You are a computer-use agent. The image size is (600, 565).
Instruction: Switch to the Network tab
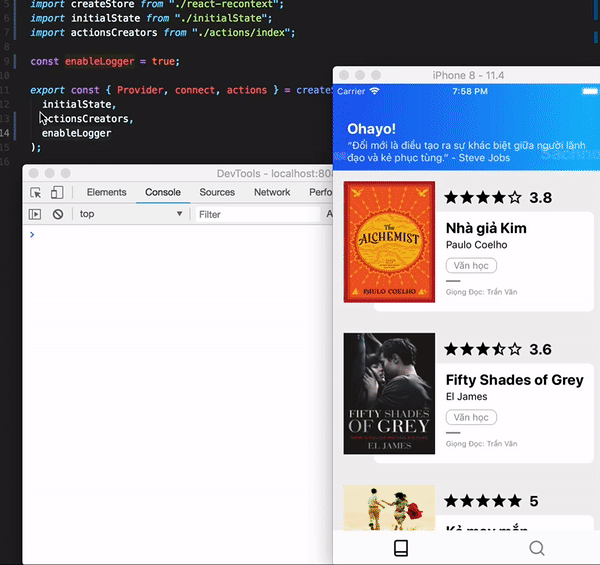272,192
